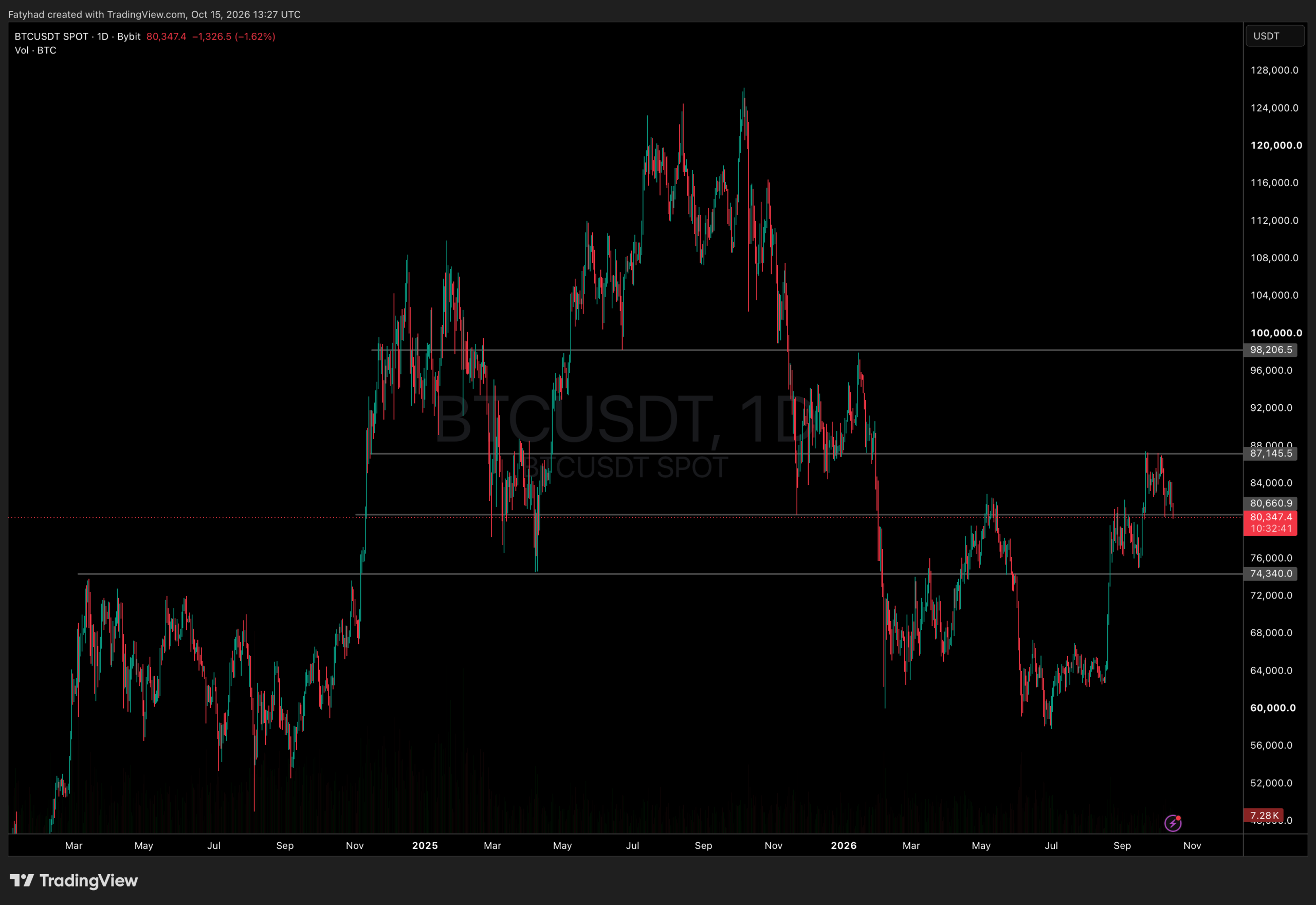Click the 7.28K volume label

click(1264, 816)
